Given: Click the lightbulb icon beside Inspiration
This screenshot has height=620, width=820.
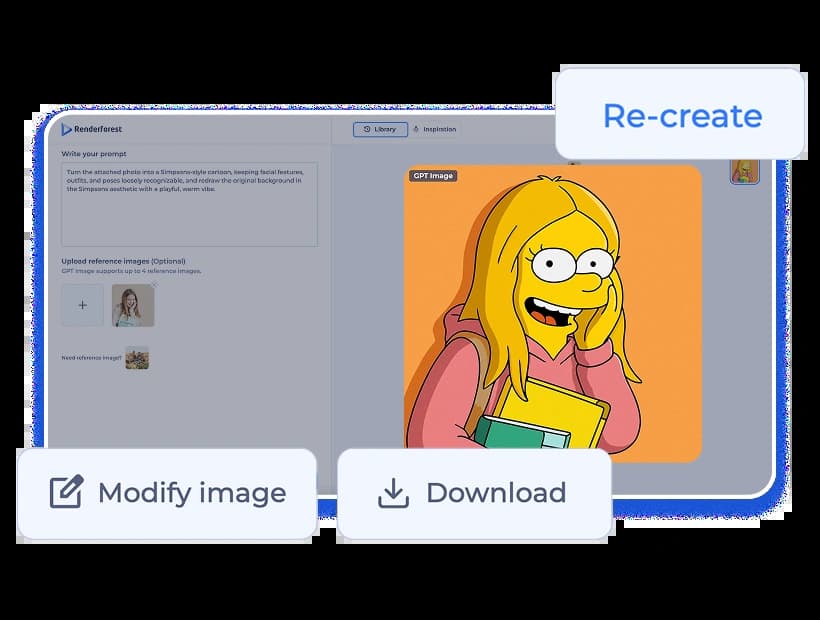Looking at the screenshot, I should 416,129.
